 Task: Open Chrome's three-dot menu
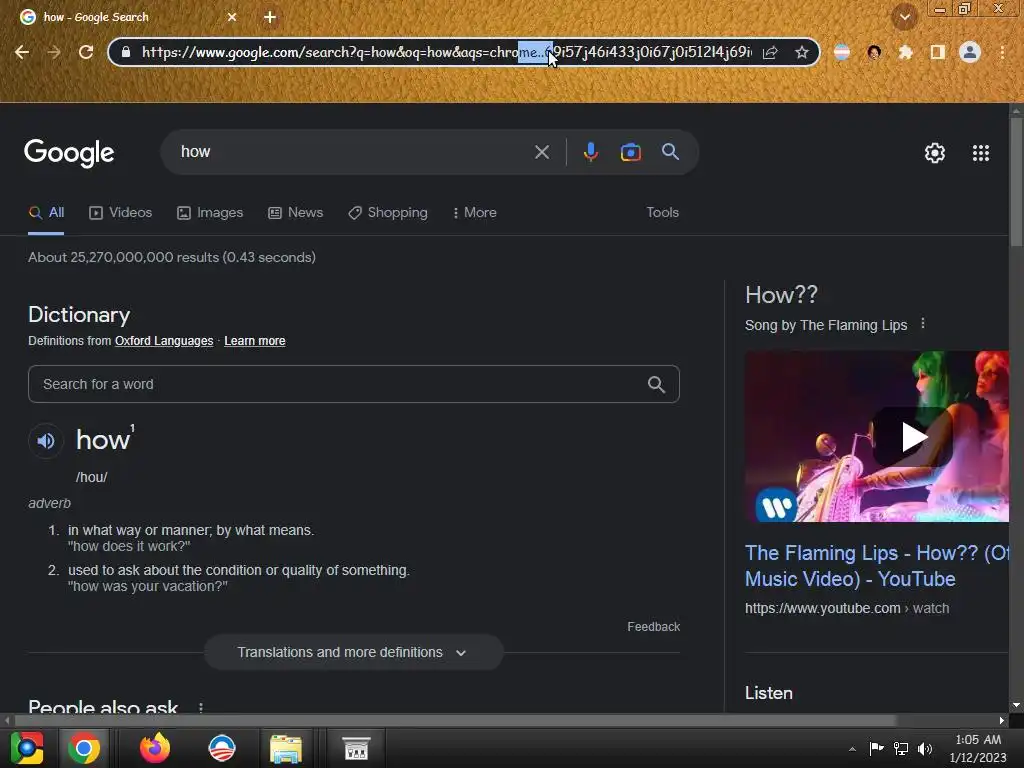coord(1002,52)
